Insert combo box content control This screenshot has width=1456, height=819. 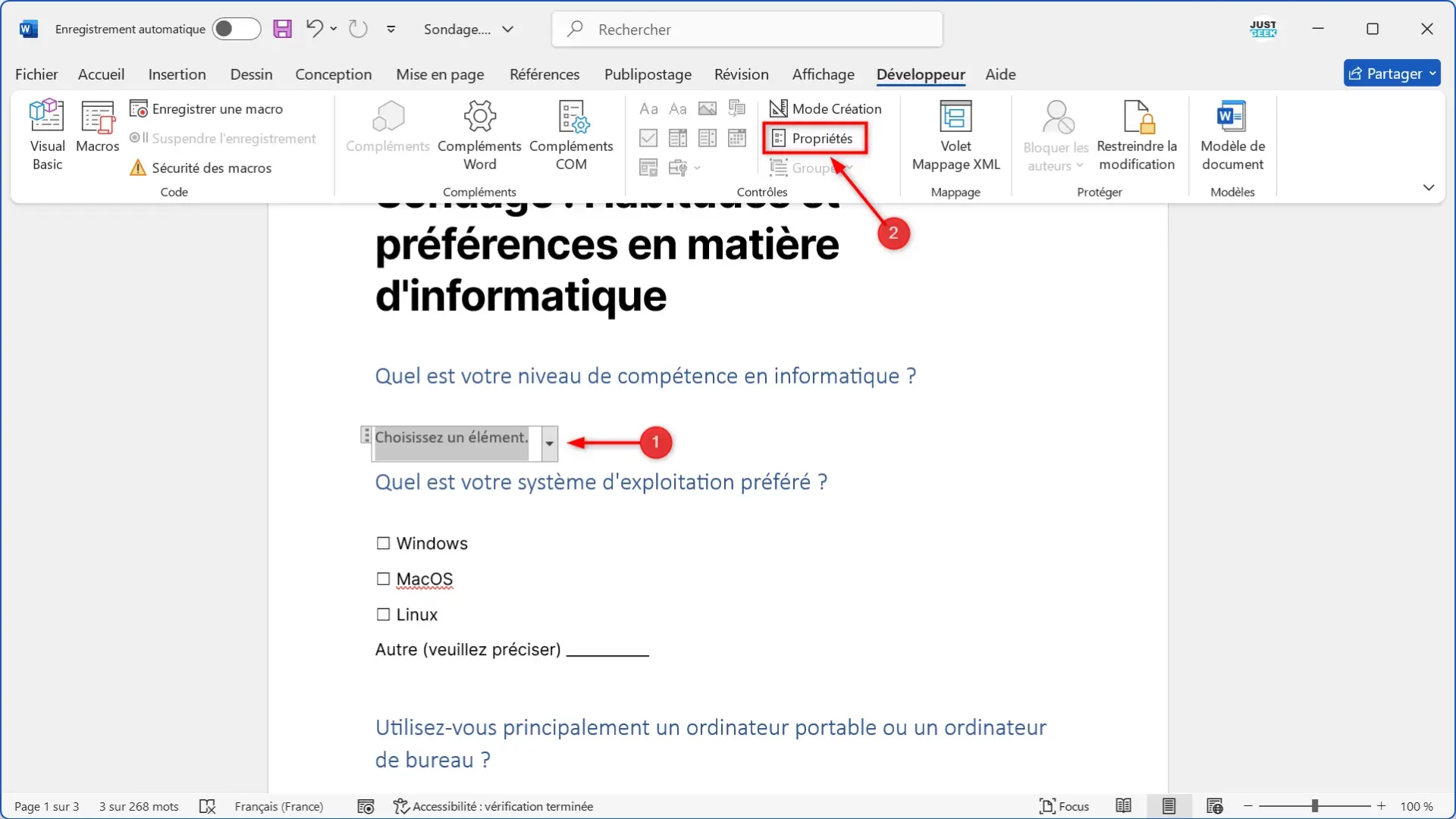678,138
